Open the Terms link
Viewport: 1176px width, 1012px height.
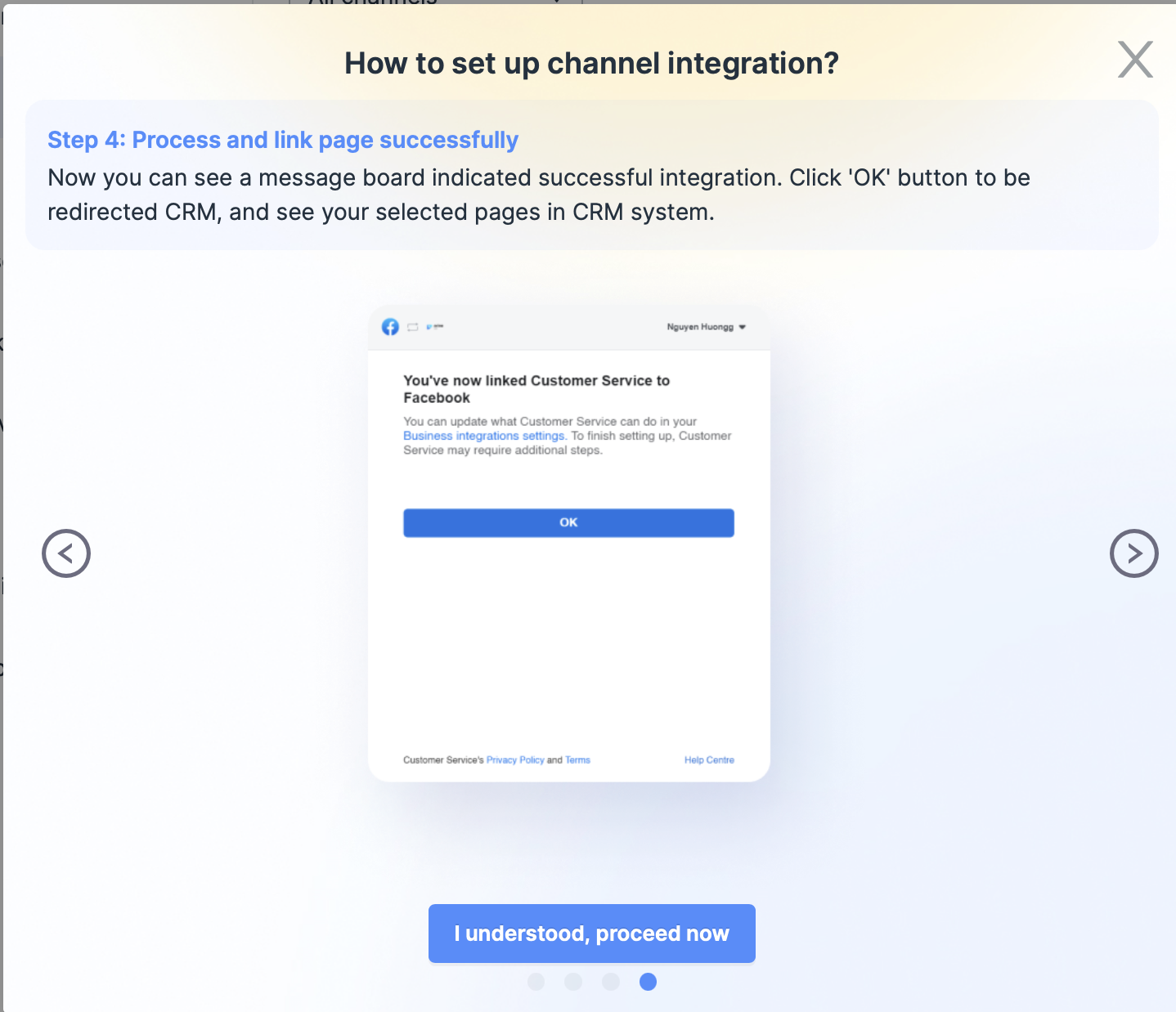[577, 760]
